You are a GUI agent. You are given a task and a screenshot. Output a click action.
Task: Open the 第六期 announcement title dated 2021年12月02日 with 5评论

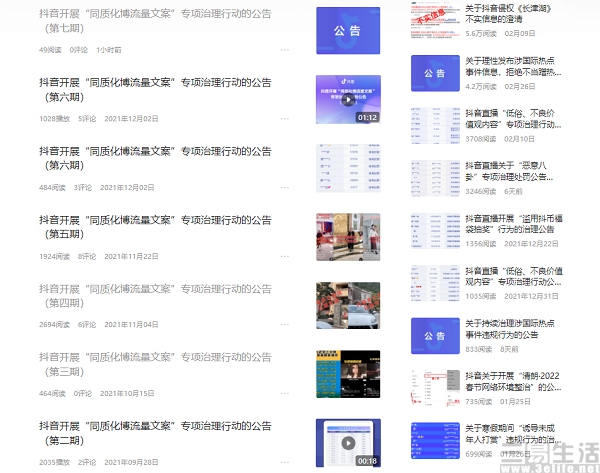point(155,90)
